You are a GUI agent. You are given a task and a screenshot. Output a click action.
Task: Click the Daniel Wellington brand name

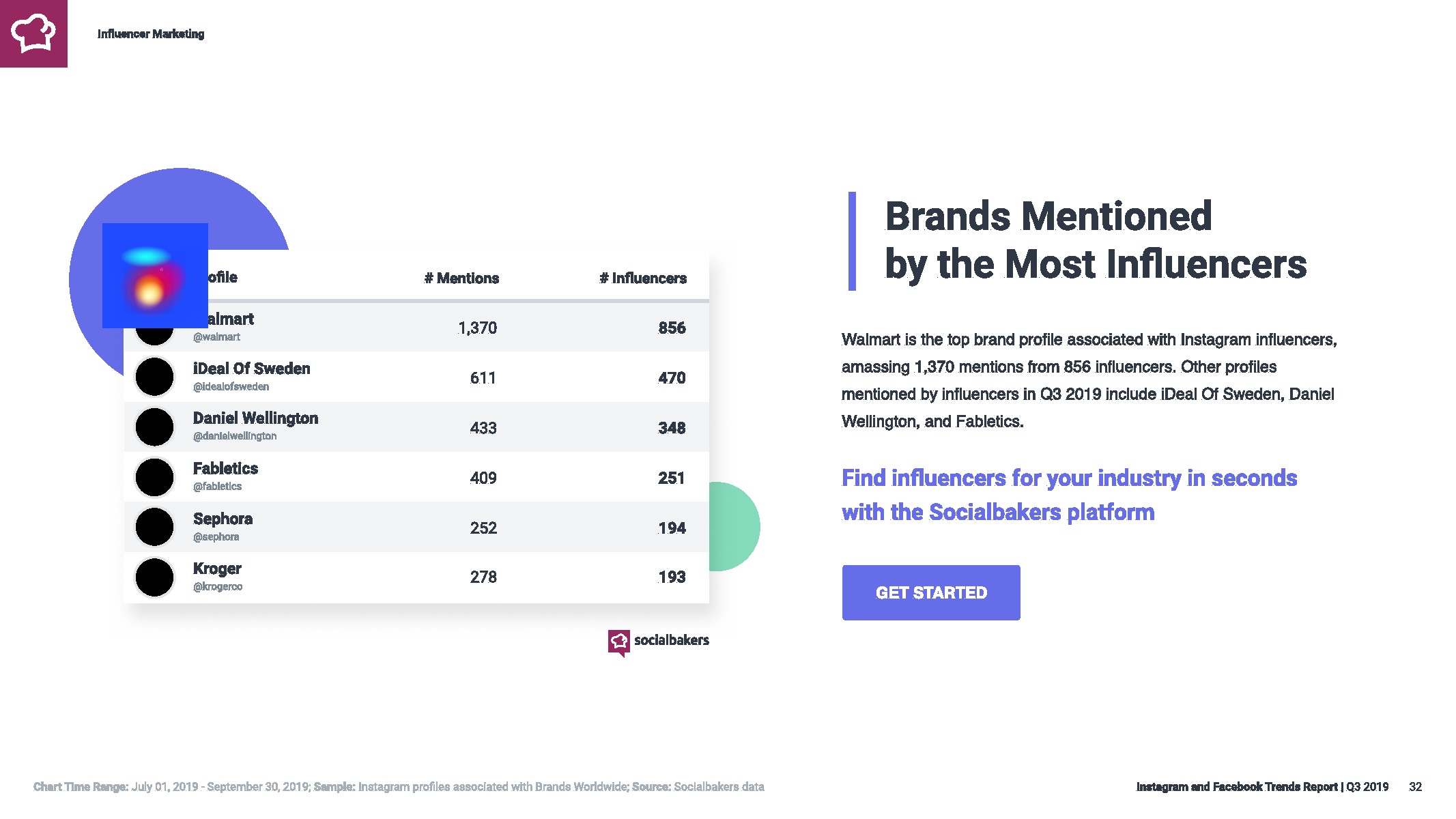coord(255,418)
